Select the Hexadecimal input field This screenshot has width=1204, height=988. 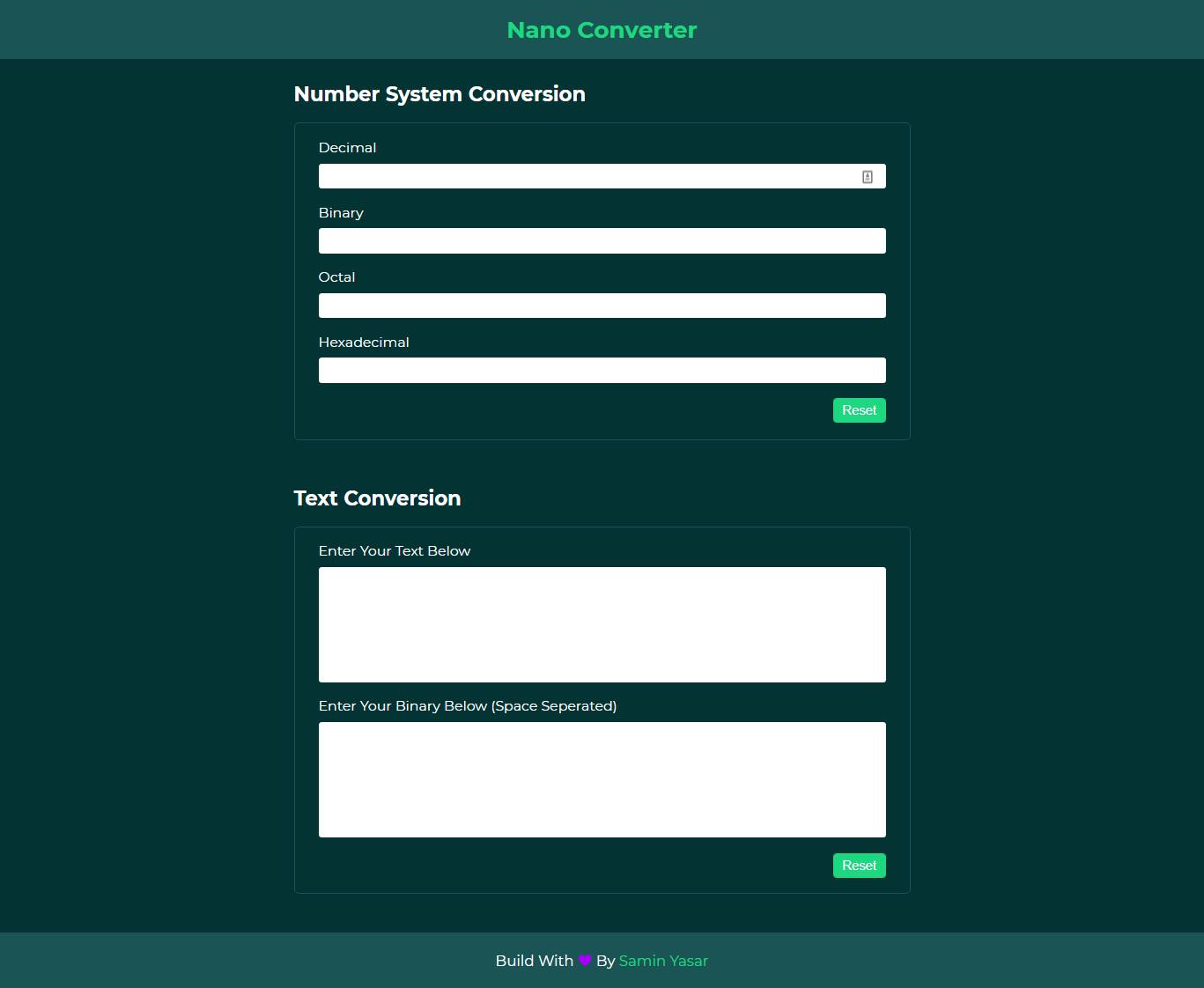coord(602,370)
